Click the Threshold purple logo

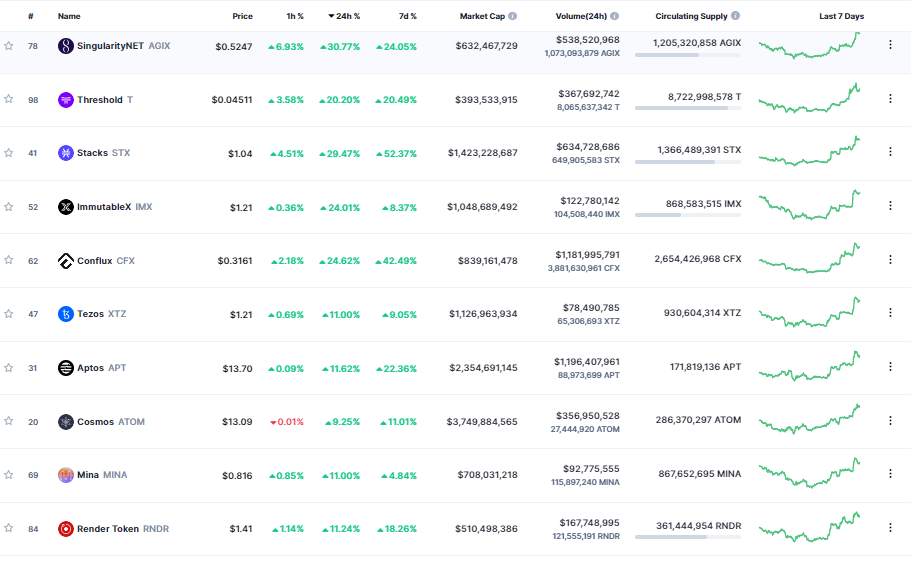click(x=66, y=99)
